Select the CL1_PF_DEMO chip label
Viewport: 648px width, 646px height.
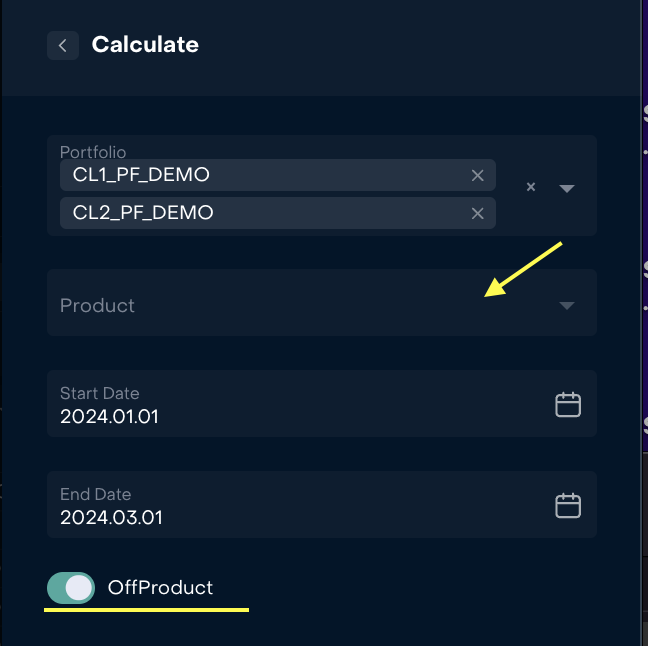[141, 176]
